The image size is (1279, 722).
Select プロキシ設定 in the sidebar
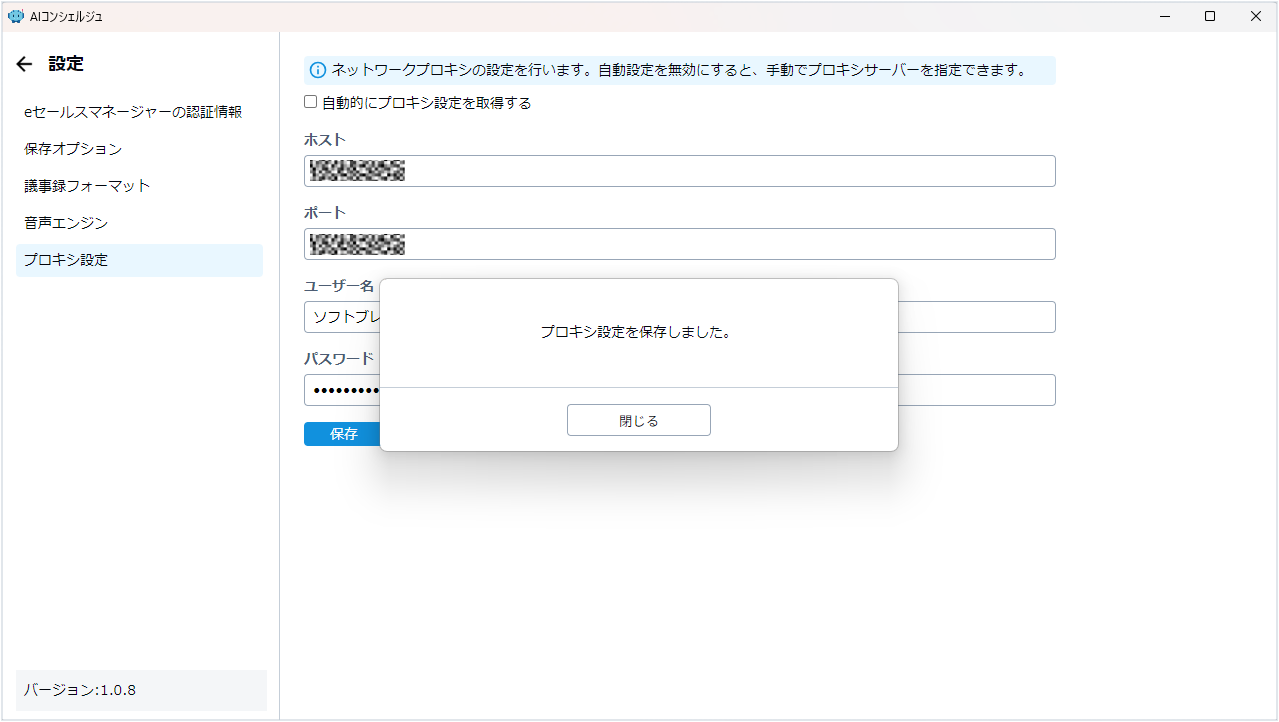pos(66,260)
